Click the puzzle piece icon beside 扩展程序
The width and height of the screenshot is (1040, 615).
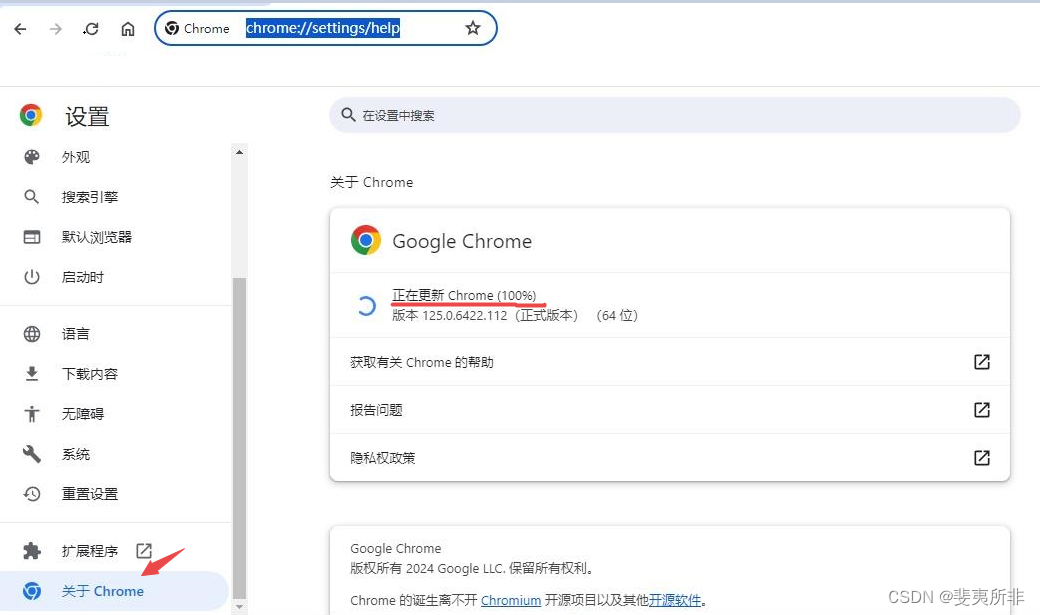pyautogui.click(x=32, y=551)
